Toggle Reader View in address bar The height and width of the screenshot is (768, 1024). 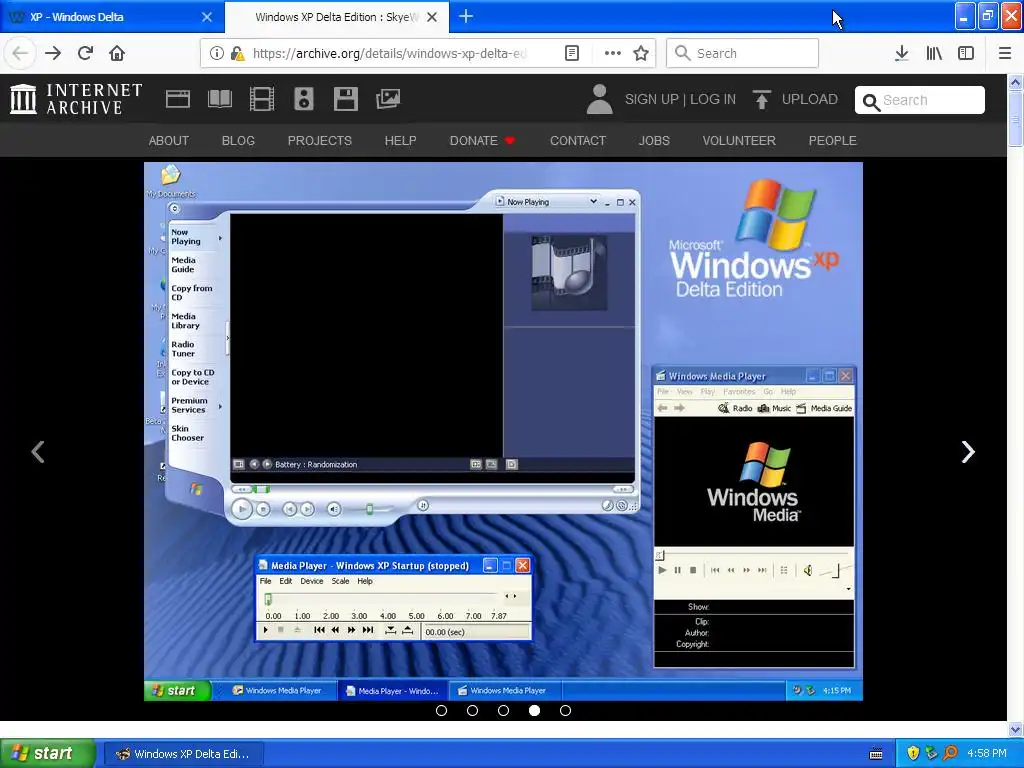[x=571, y=54]
